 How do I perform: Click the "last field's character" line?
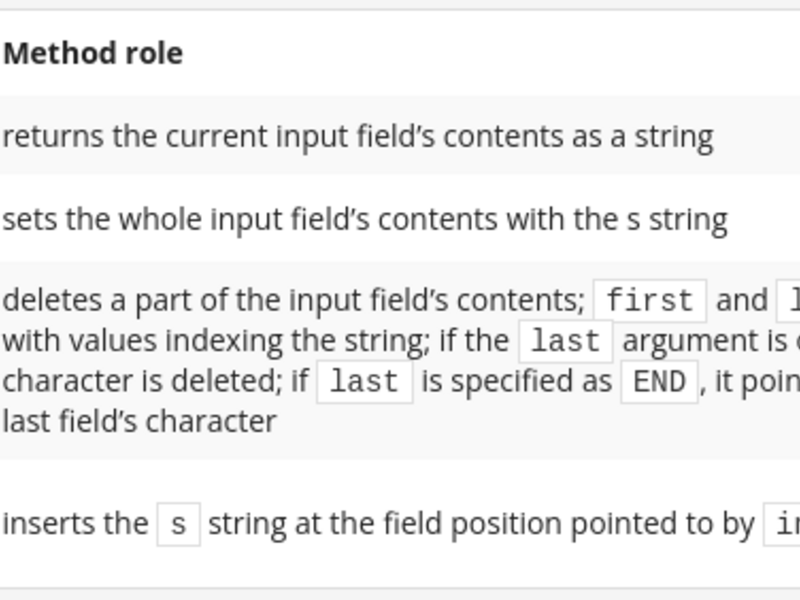pos(140,421)
